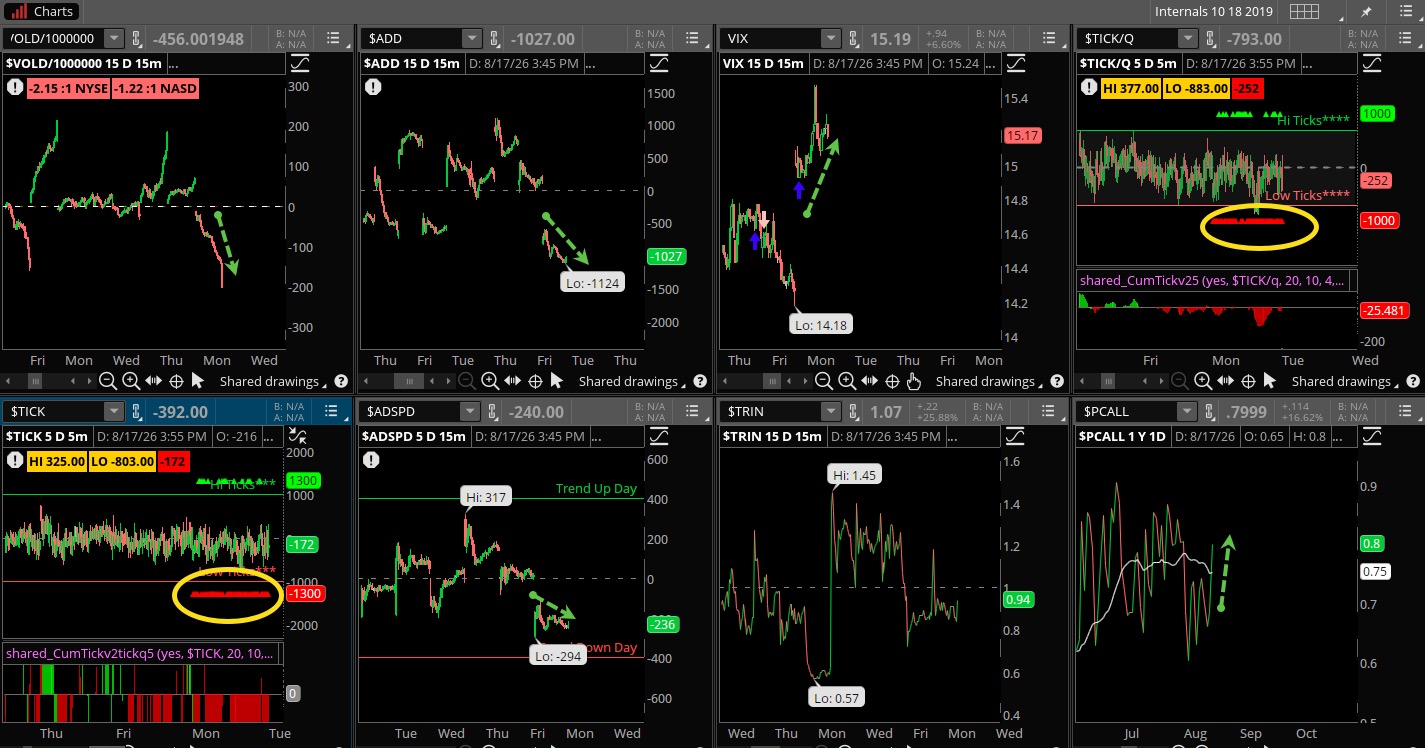1425x748 pixels.
Task: Open Shared drawings menu under $ADD chart
Action: point(633,381)
